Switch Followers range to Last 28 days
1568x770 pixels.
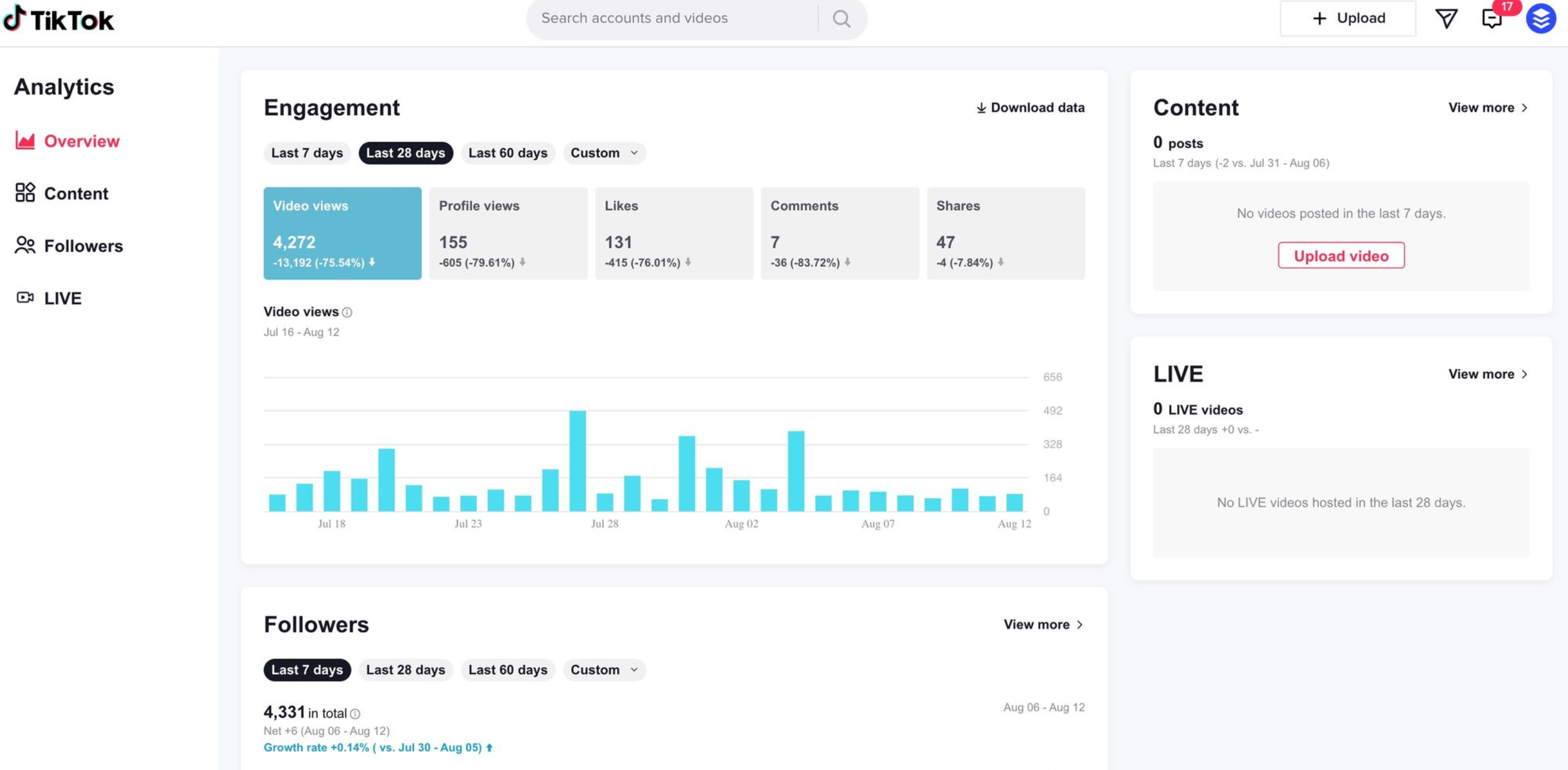tap(405, 669)
